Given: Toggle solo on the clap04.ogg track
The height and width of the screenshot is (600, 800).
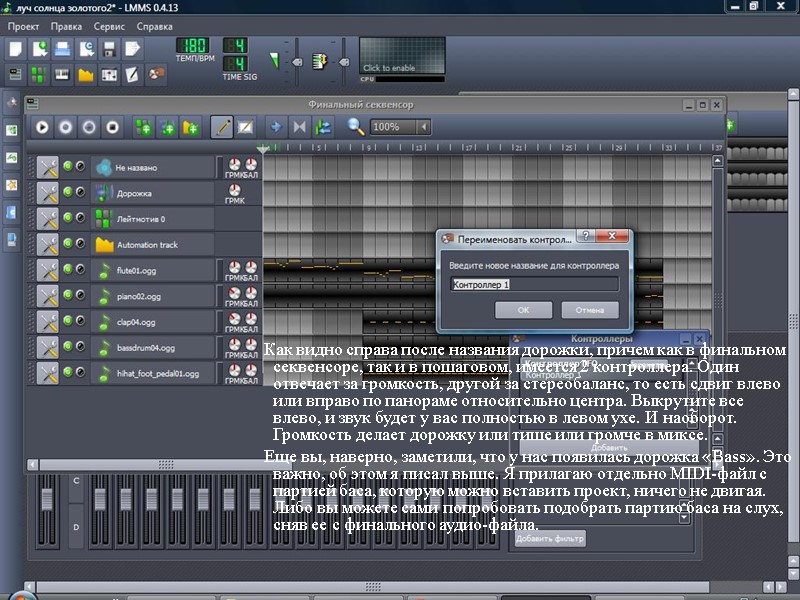Looking at the screenshot, I should [80, 322].
